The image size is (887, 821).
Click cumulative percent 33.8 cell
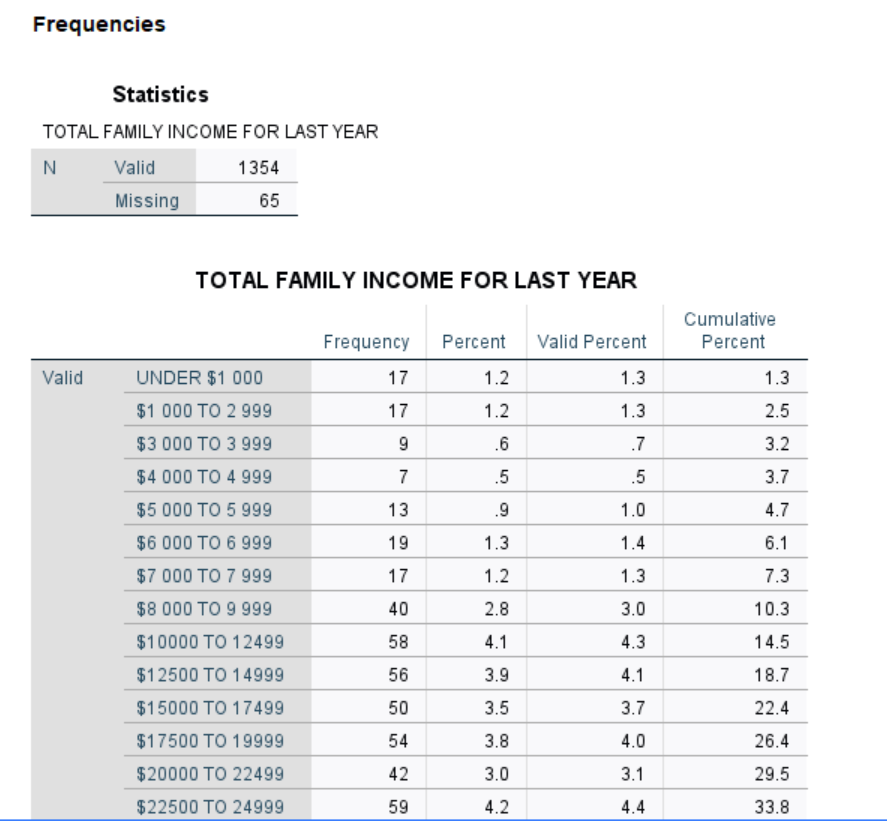(x=772, y=807)
